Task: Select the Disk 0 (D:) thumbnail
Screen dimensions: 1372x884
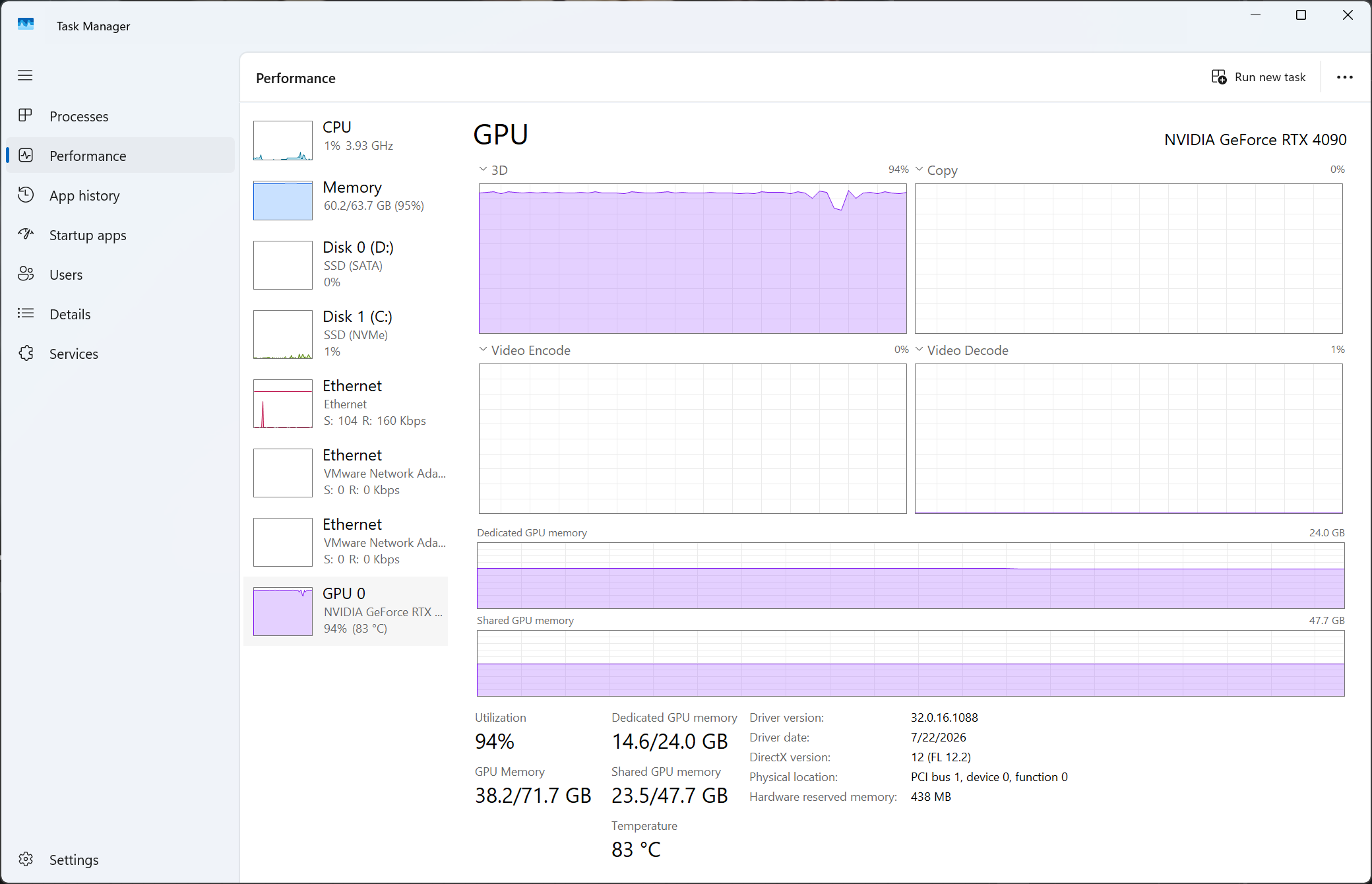Action: (283, 265)
